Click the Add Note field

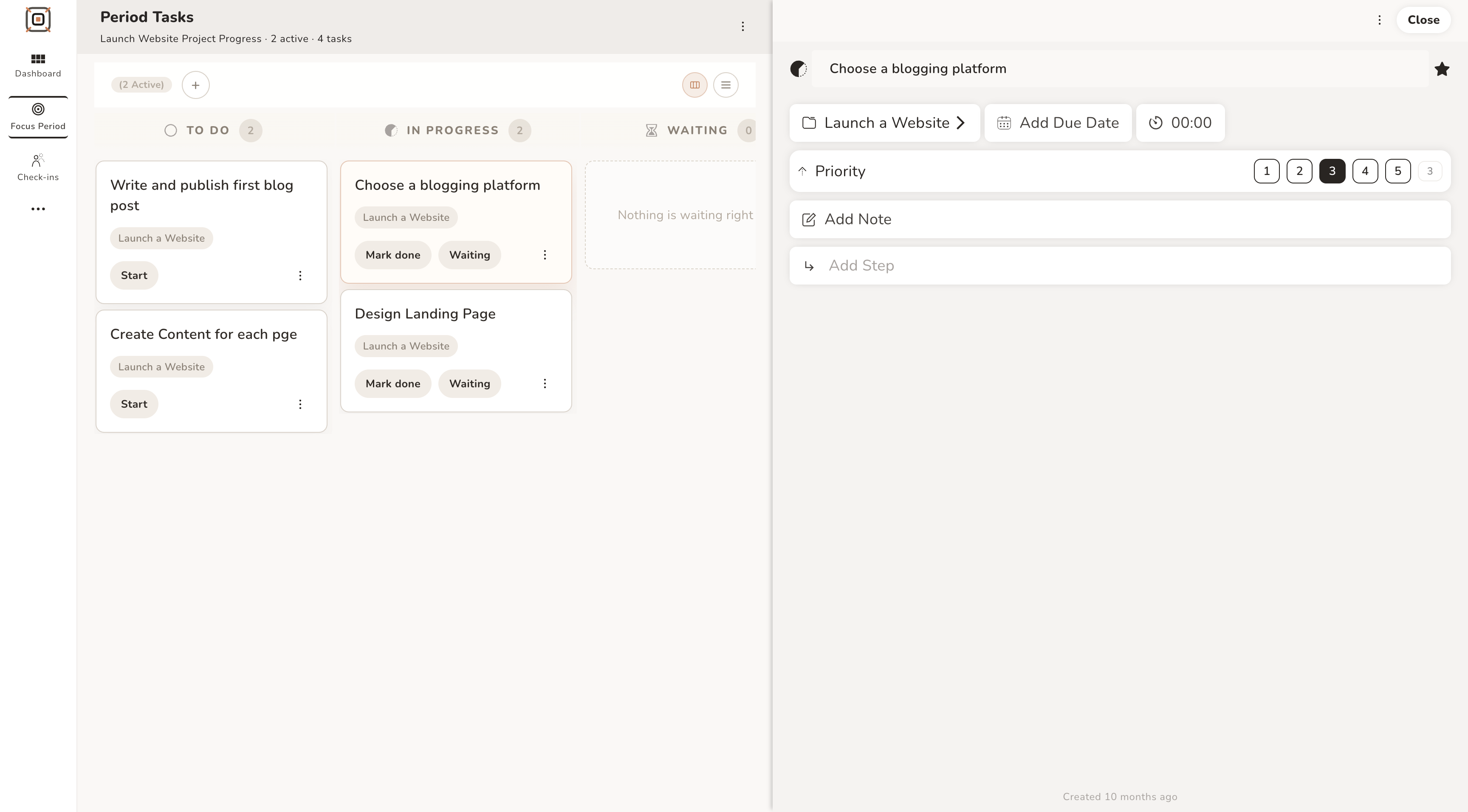coord(1120,220)
